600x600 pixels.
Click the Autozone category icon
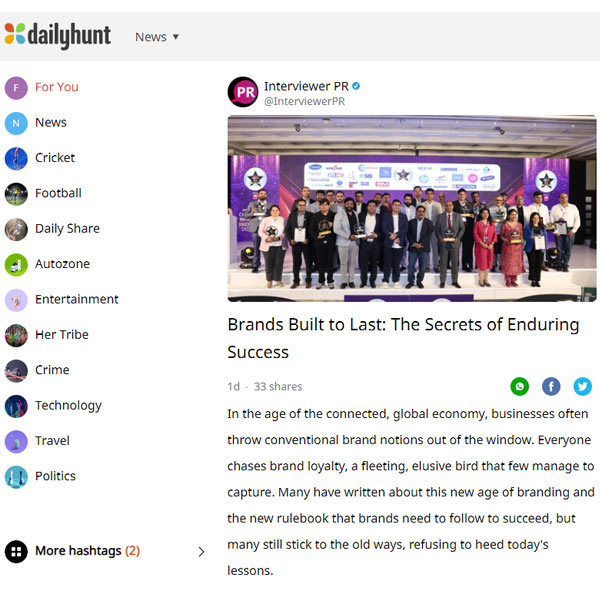click(x=16, y=264)
